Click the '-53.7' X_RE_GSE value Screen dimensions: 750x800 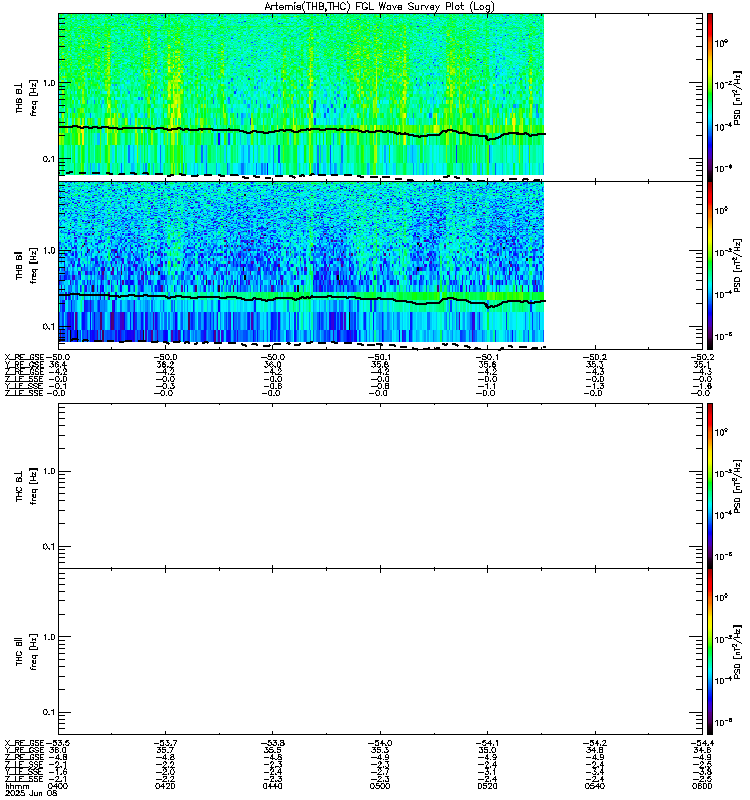point(165,743)
